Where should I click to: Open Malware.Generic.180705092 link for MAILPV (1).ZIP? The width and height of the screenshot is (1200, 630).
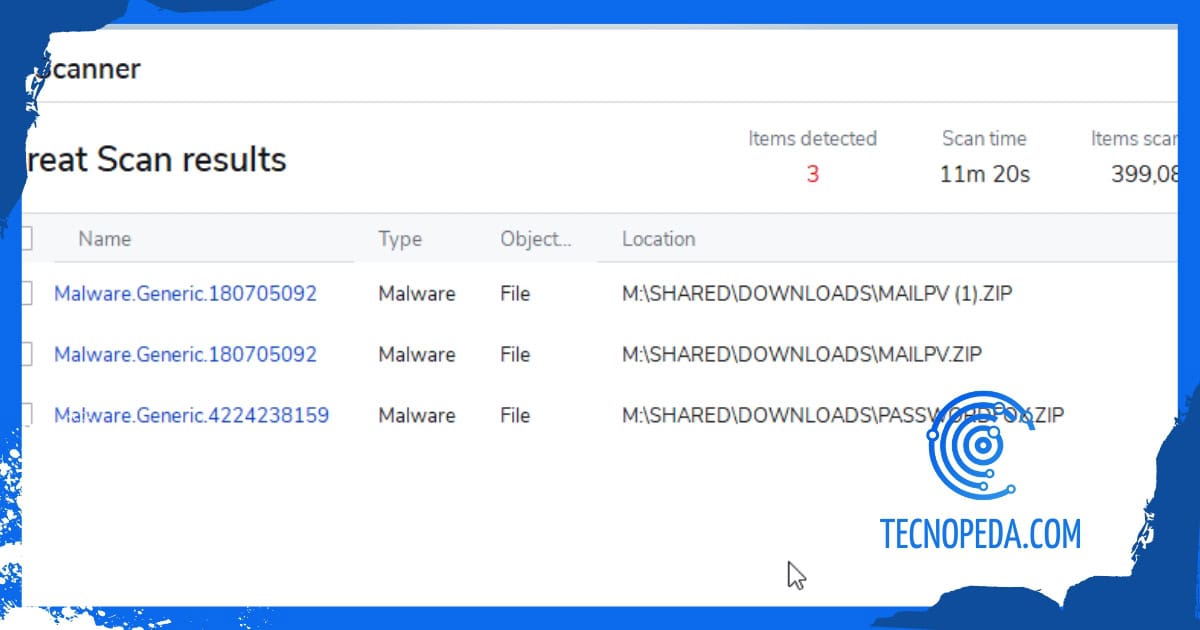(x=185, y=294)
